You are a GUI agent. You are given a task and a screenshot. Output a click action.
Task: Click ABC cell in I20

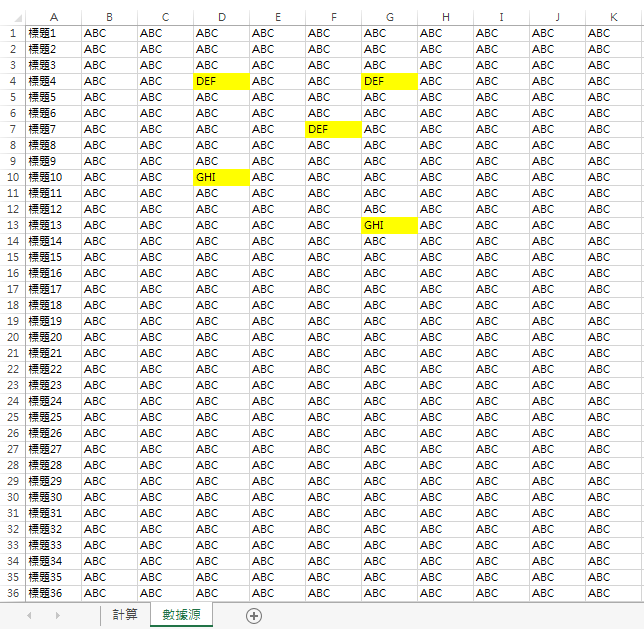501,337
